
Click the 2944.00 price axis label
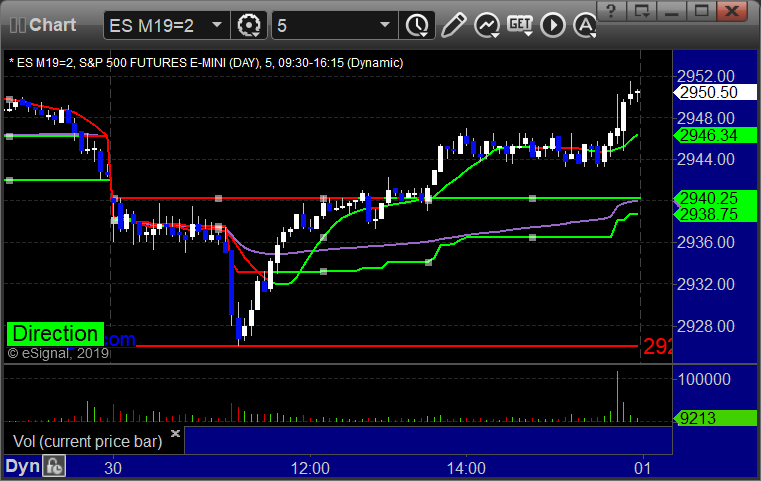coord(706,159)
